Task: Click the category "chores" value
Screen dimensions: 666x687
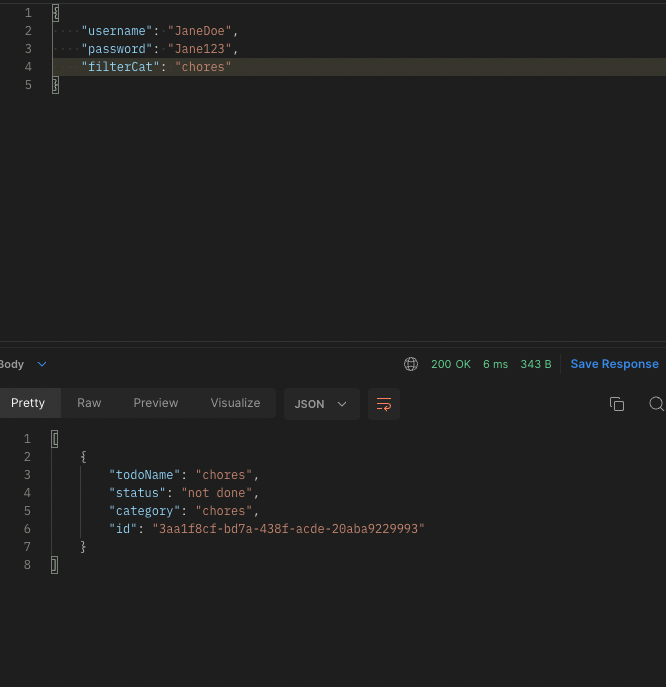Action: tap(223, 511)
